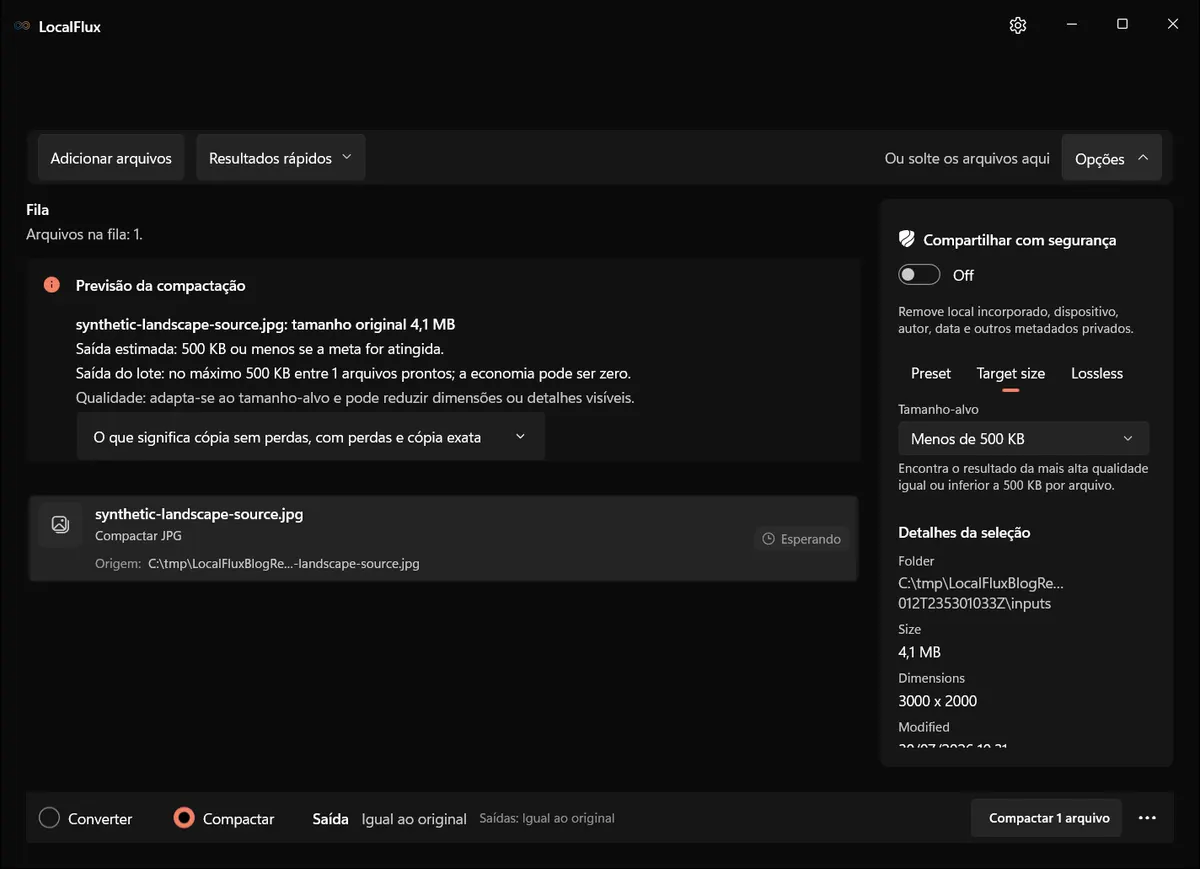Click the Saída estimada: 500 KB line

tap(260, 349)
